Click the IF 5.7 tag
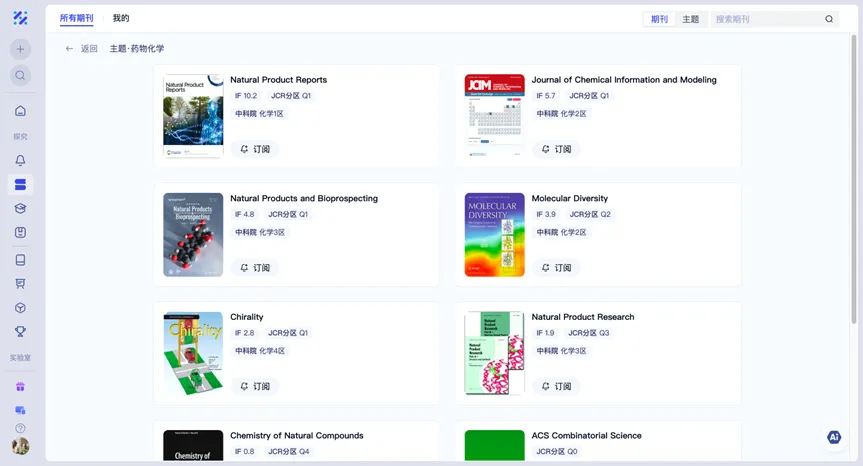The width and height of the screenshot is (863, 466). pos(546,96)
